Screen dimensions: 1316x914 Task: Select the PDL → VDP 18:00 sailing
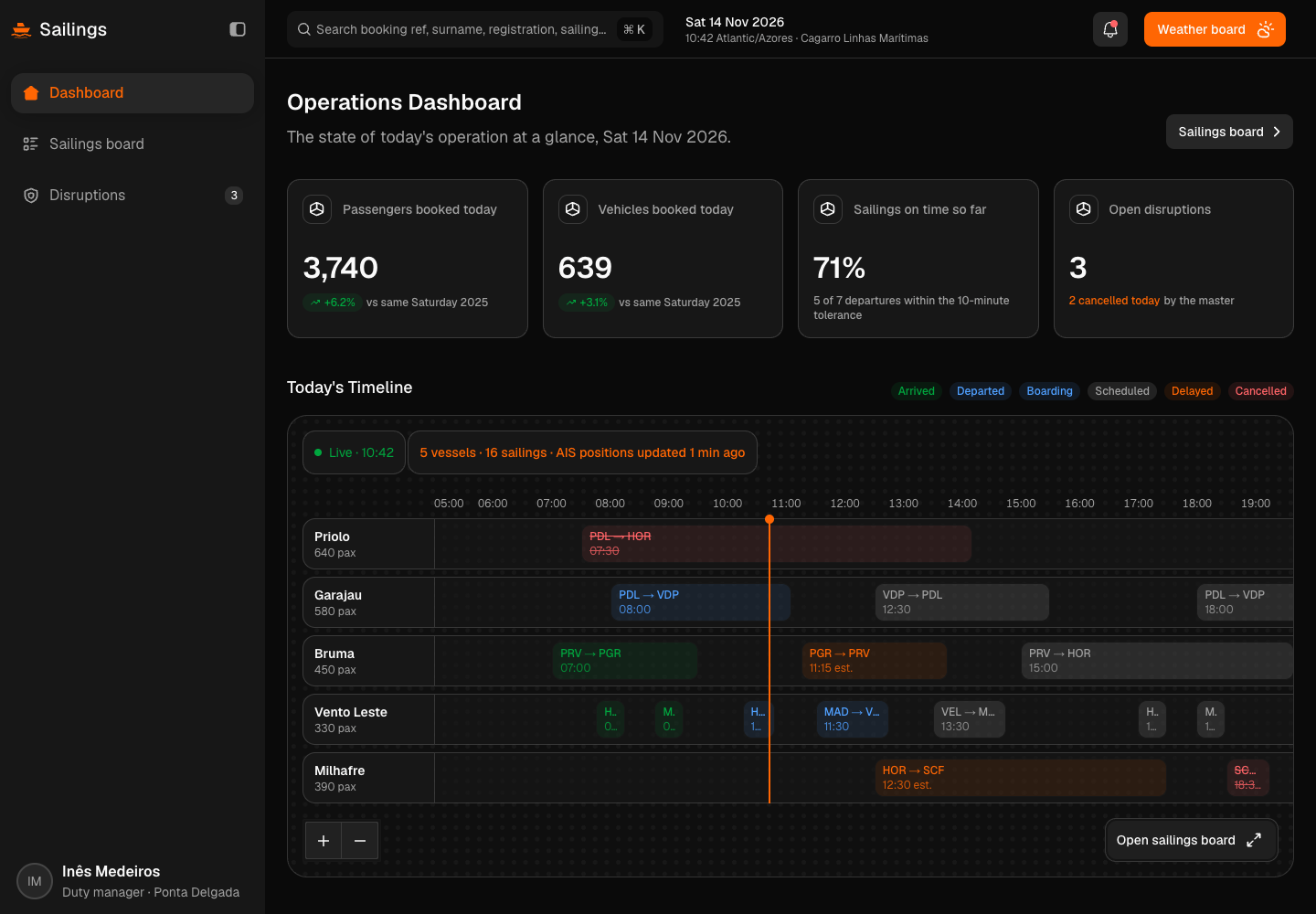click(x=1245, y=602)
